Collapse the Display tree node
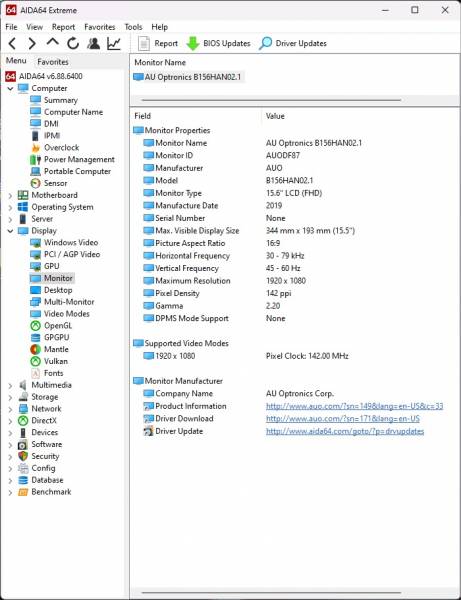The width and height of the screenshot is (461, 600). (10, 231)
